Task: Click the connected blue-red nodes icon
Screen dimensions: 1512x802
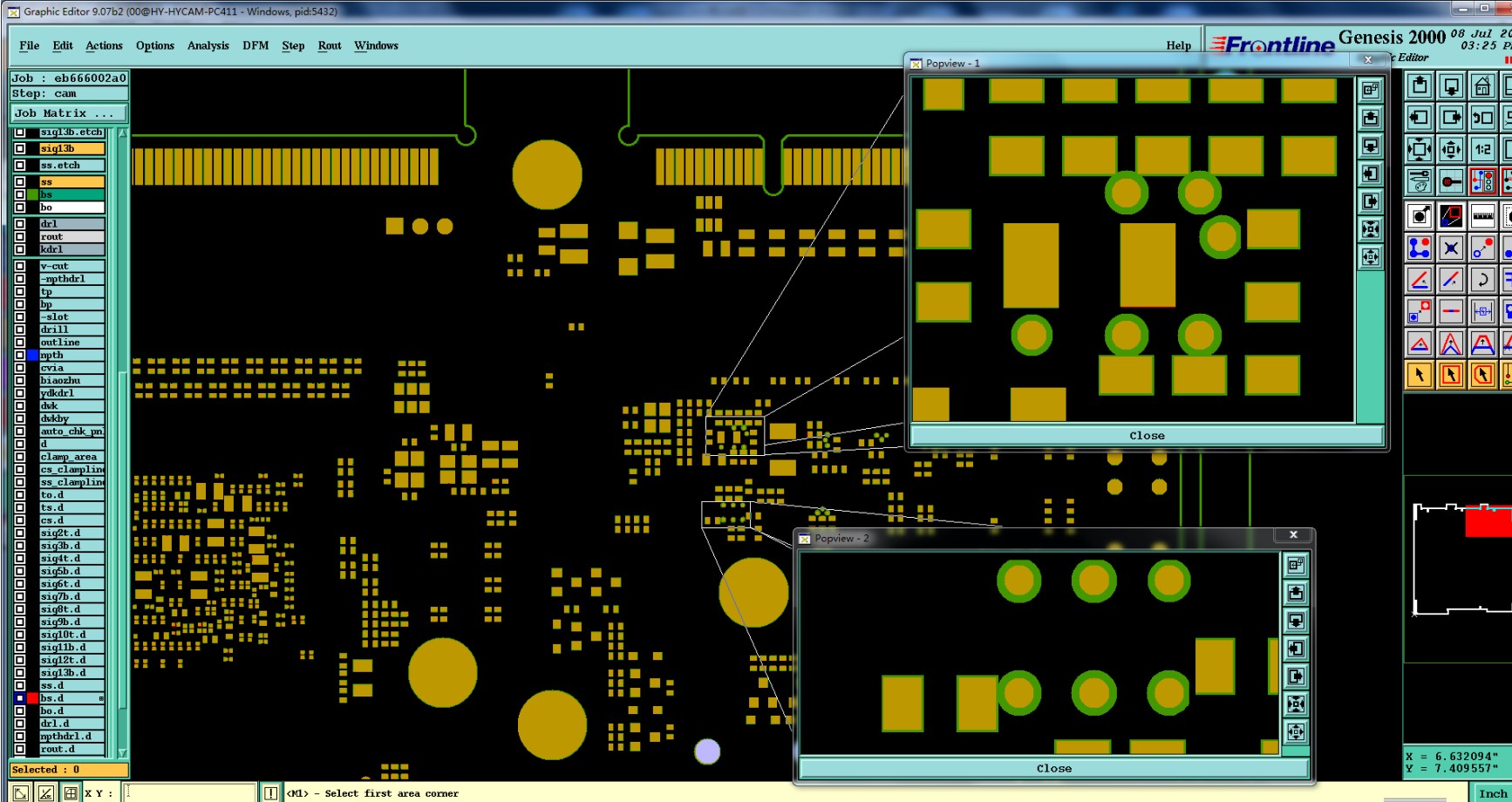Action: point(1420,248)
